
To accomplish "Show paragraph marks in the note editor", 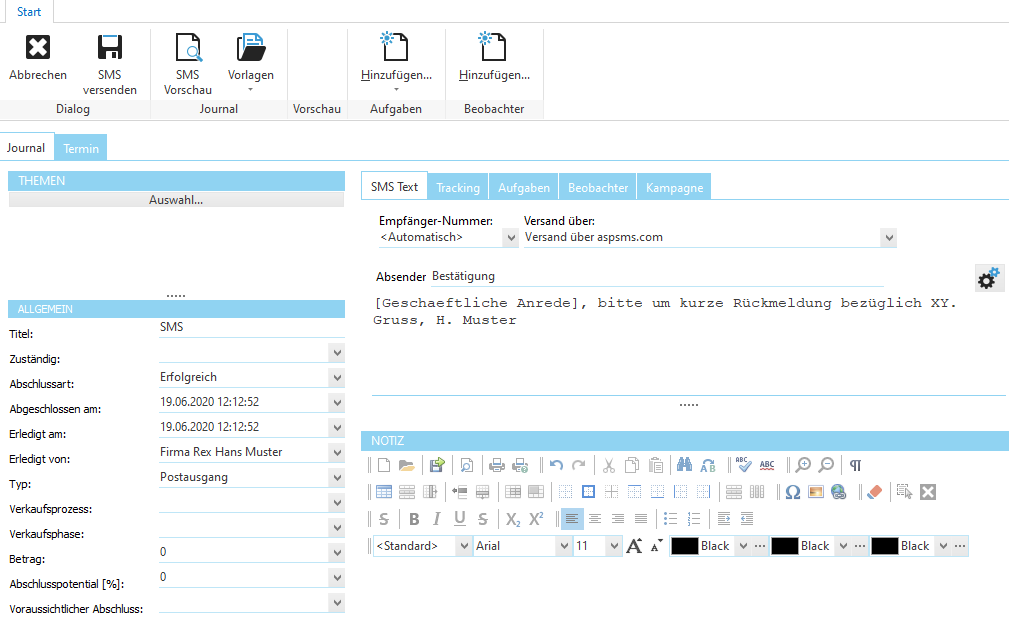I will 854,463.
